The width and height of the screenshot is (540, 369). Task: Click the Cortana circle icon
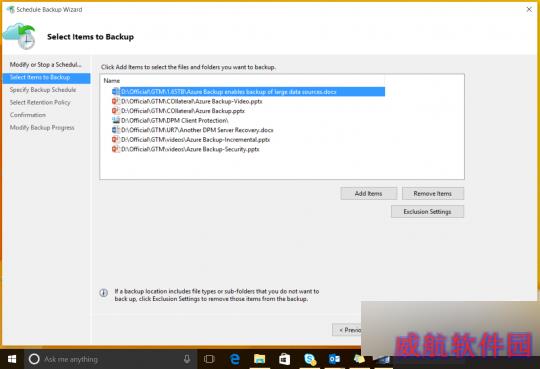(x=34, y=359)
